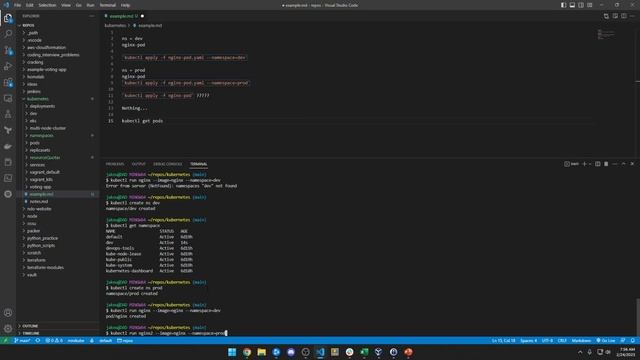Open Google Chrome from taskbar
Viewport: 640px width, 360px height.
(x=247, y=352)
